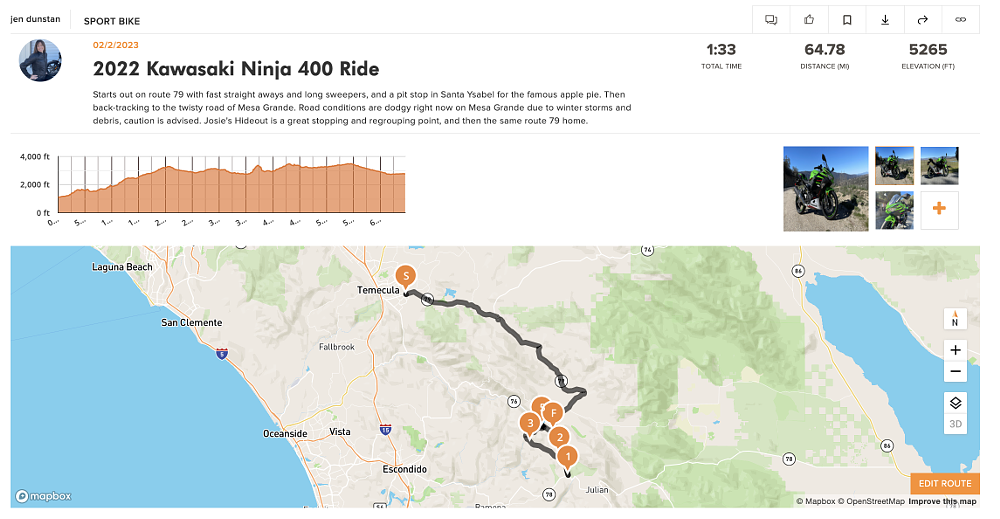Bookmark this ride
The height and width of the screenshot is (519, 1000).
[847, 20]
